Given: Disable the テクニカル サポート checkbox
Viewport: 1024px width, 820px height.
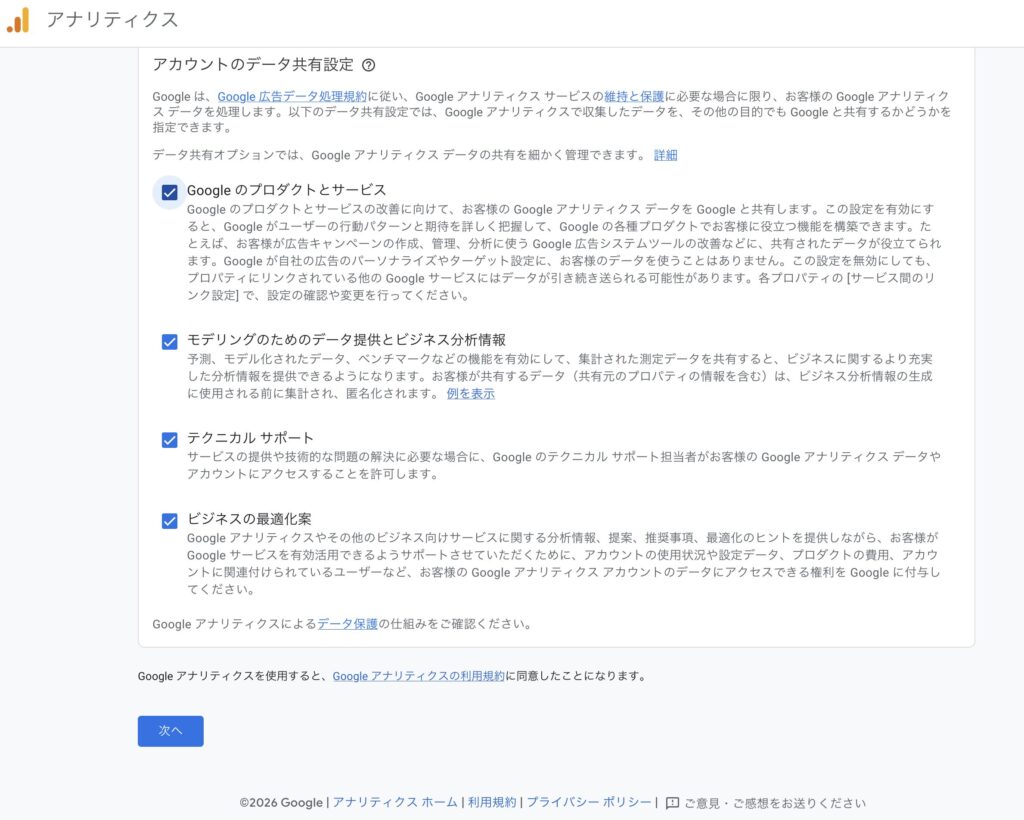Looking at the screenshot, I should (x=170, y=440).
